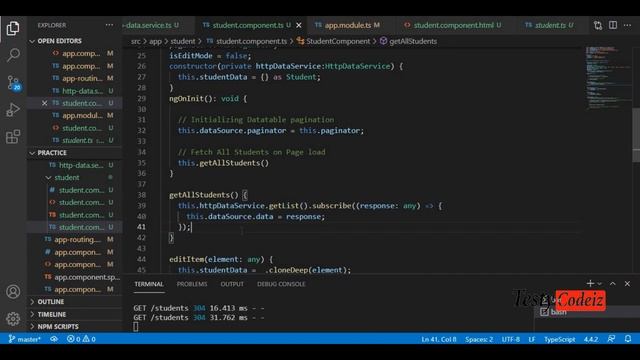Change indentation via Spaces: 2
This screenshot has height=360, width=640.
(x=479, y=339)
